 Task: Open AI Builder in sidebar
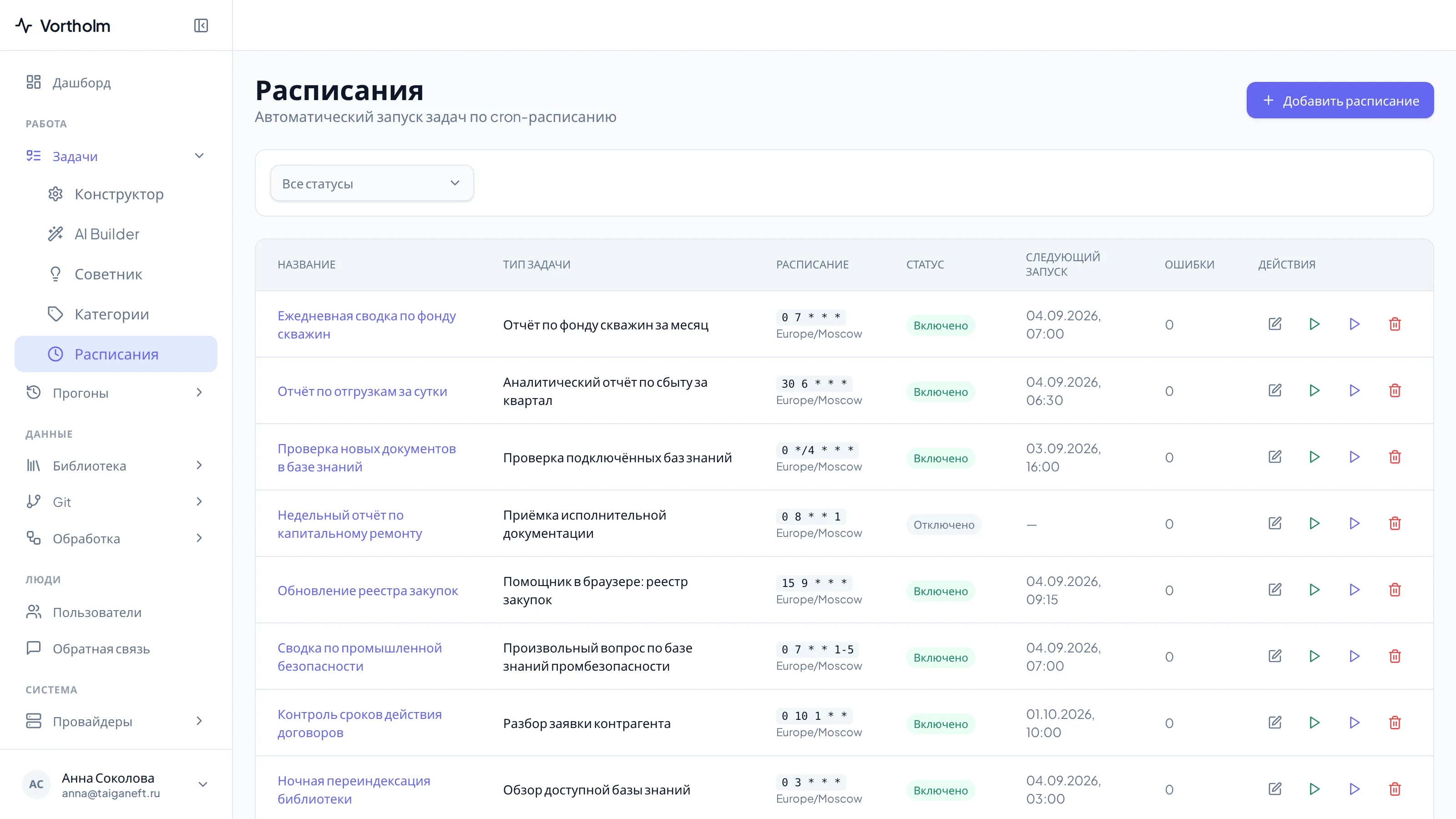116,234
